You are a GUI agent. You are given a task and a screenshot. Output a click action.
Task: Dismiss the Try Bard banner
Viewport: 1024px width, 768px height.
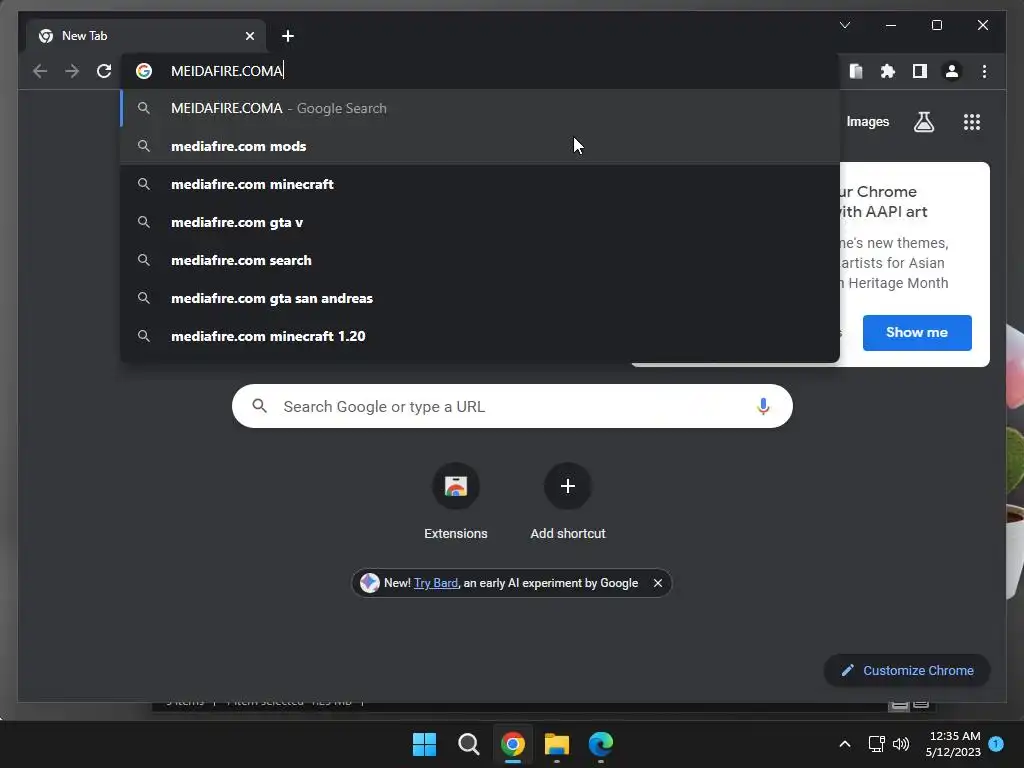click(x=658, y=583)
